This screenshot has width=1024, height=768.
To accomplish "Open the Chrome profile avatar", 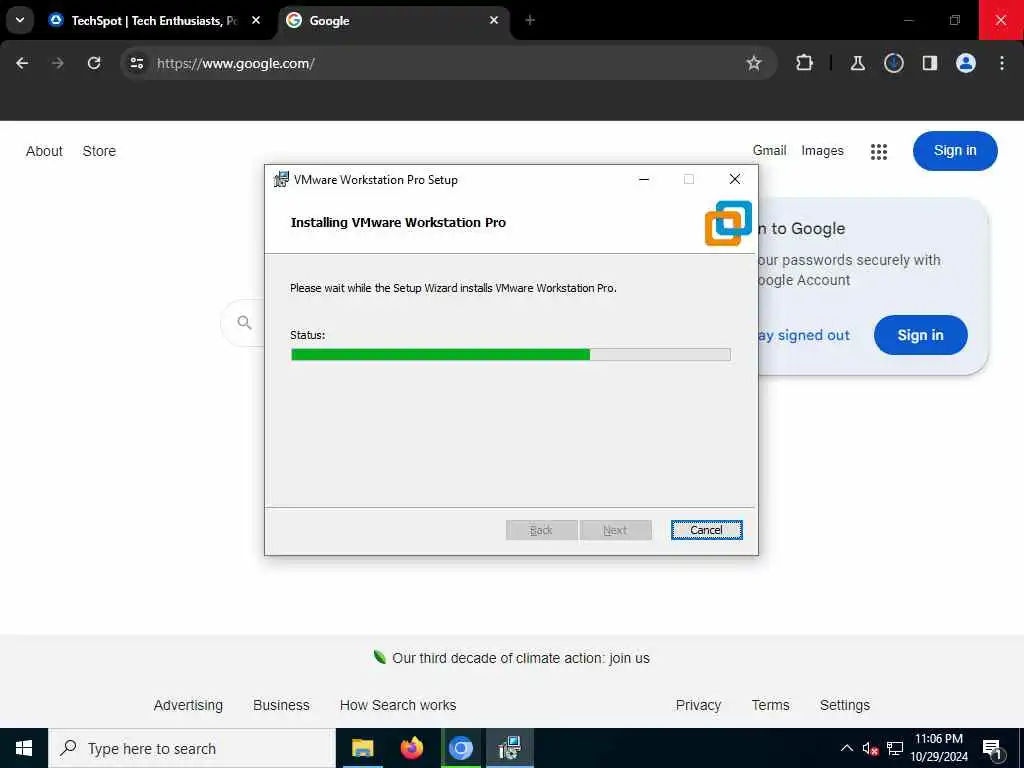I will 966,63.
